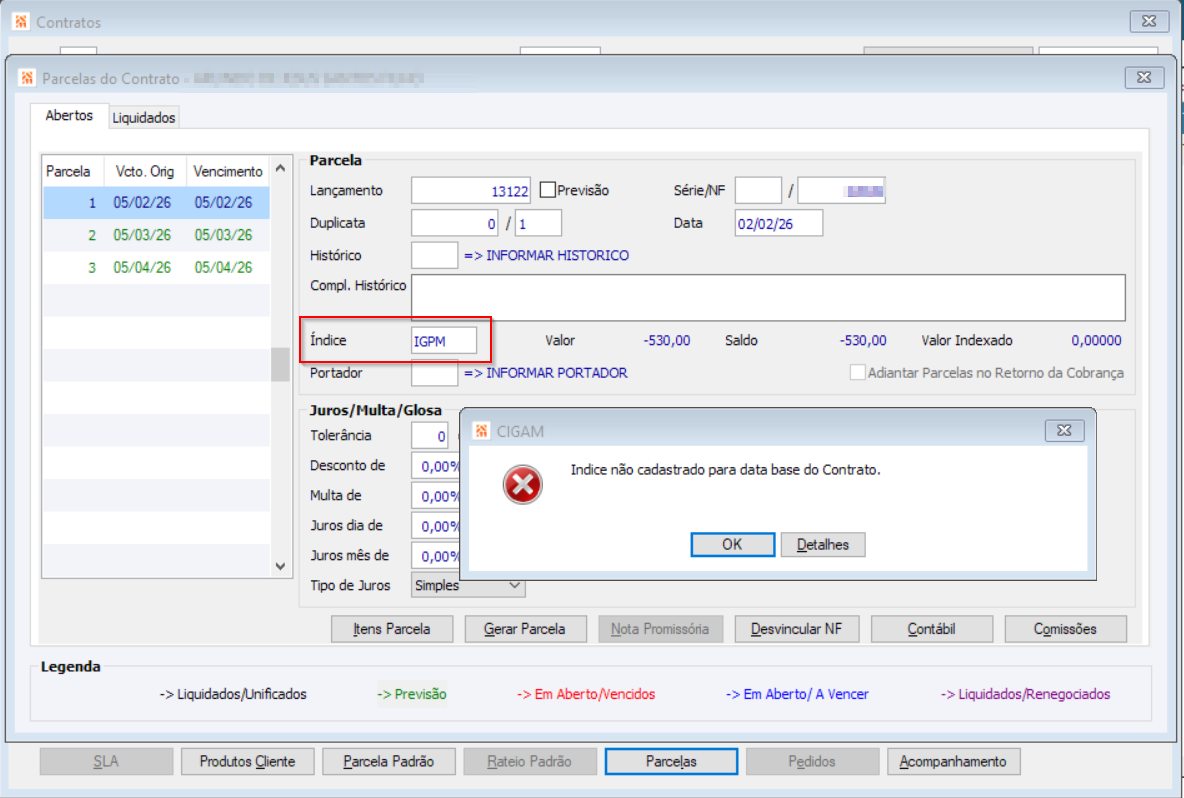Click the NF number field
The image size is (1184, 798).
(x=841, y=190)
